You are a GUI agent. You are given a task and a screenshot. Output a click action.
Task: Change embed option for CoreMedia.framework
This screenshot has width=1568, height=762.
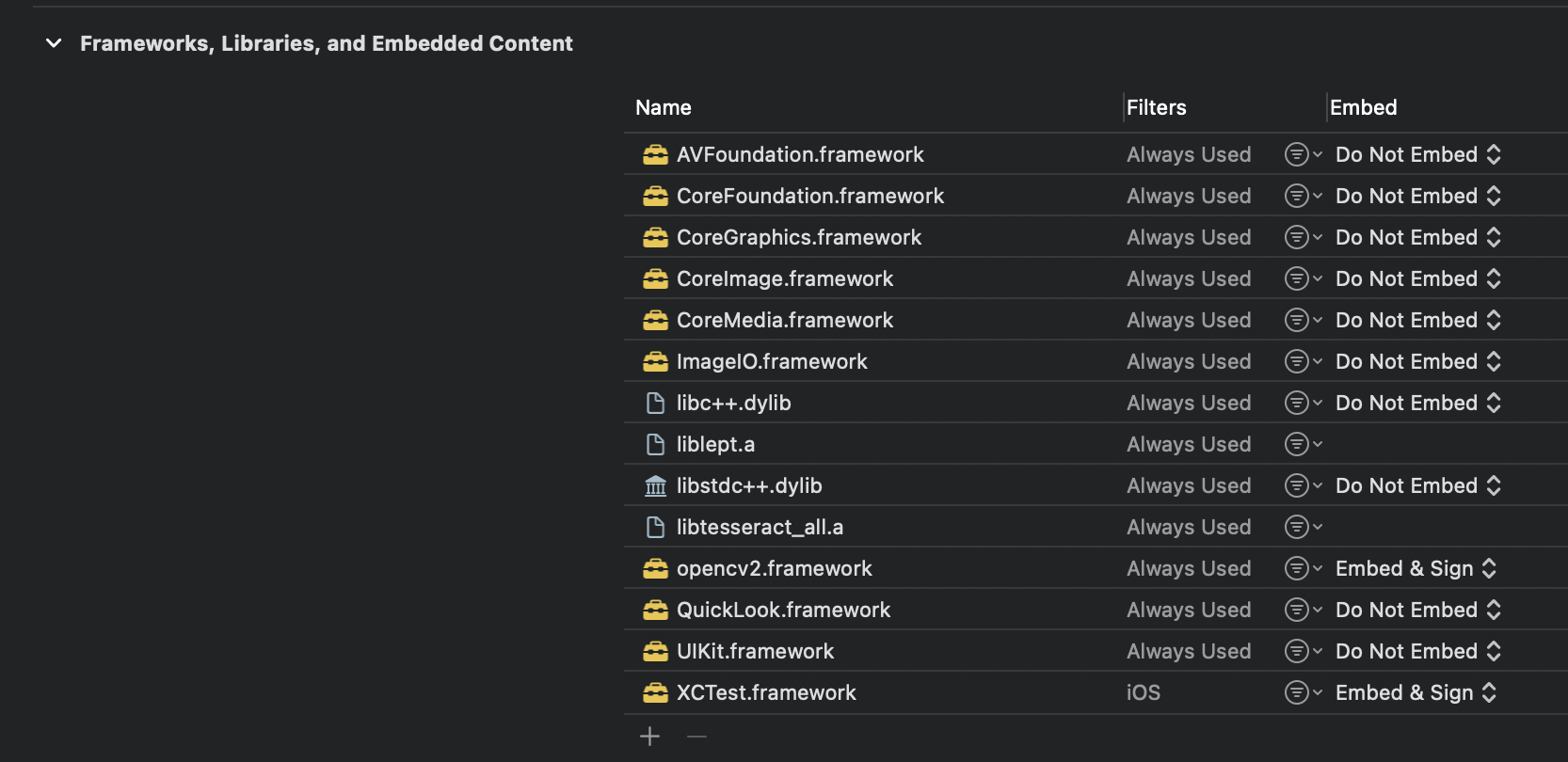click(1418, 320)
